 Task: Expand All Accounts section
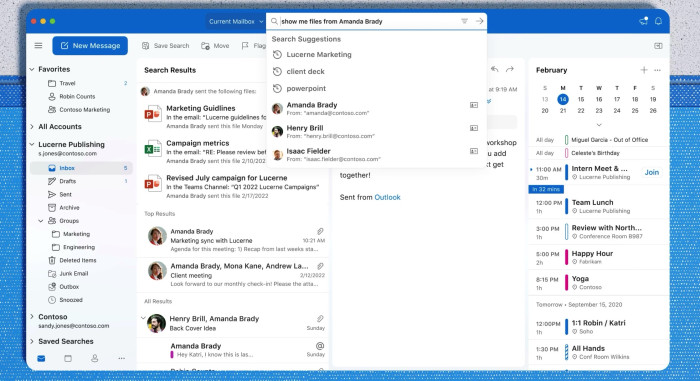coord(32,126)
